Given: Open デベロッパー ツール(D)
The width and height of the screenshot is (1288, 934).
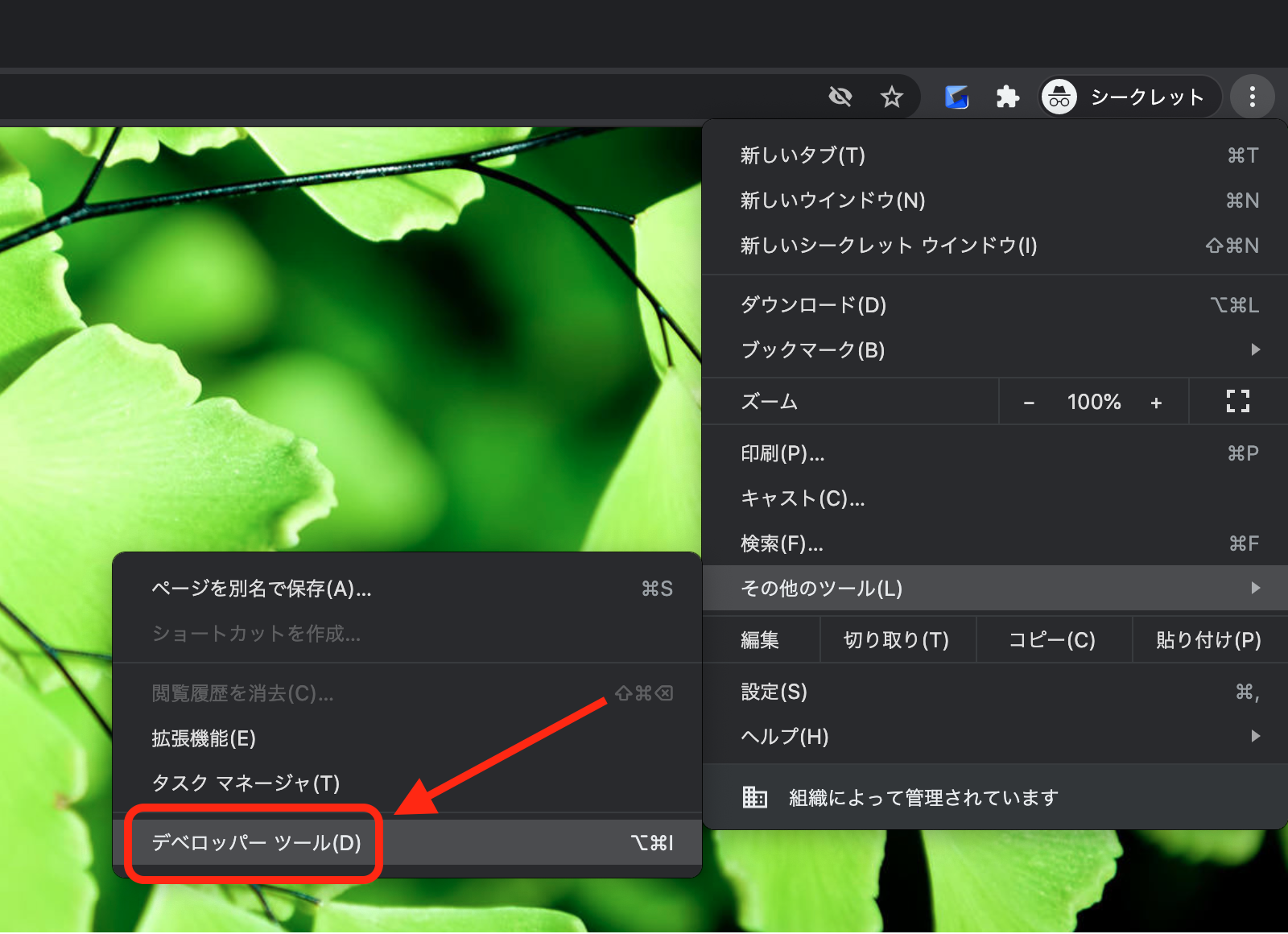Looking at the screenshot, I should [x=407, y=843].
